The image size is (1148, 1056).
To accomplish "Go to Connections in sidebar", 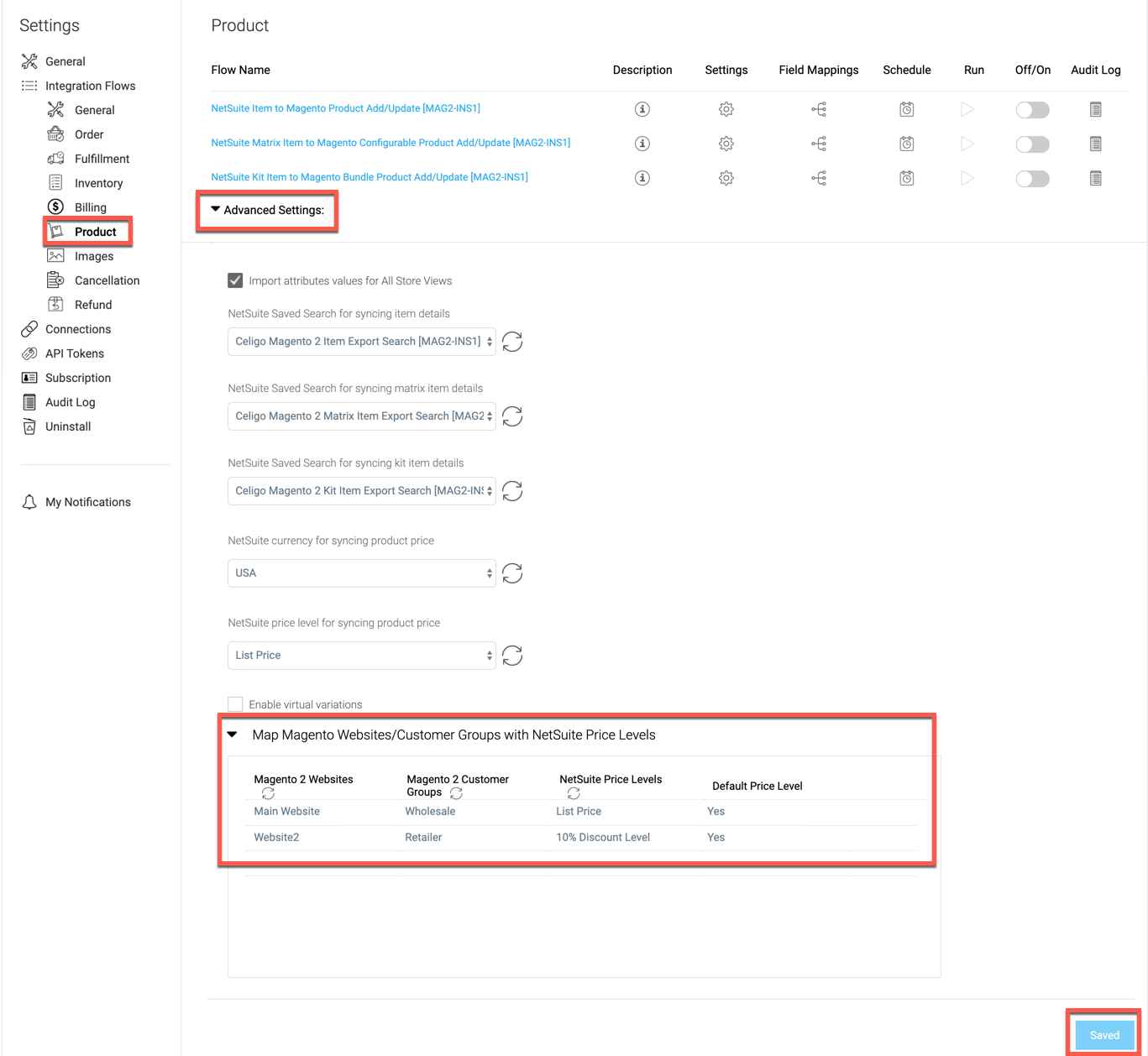I will (x=66, y=329).
